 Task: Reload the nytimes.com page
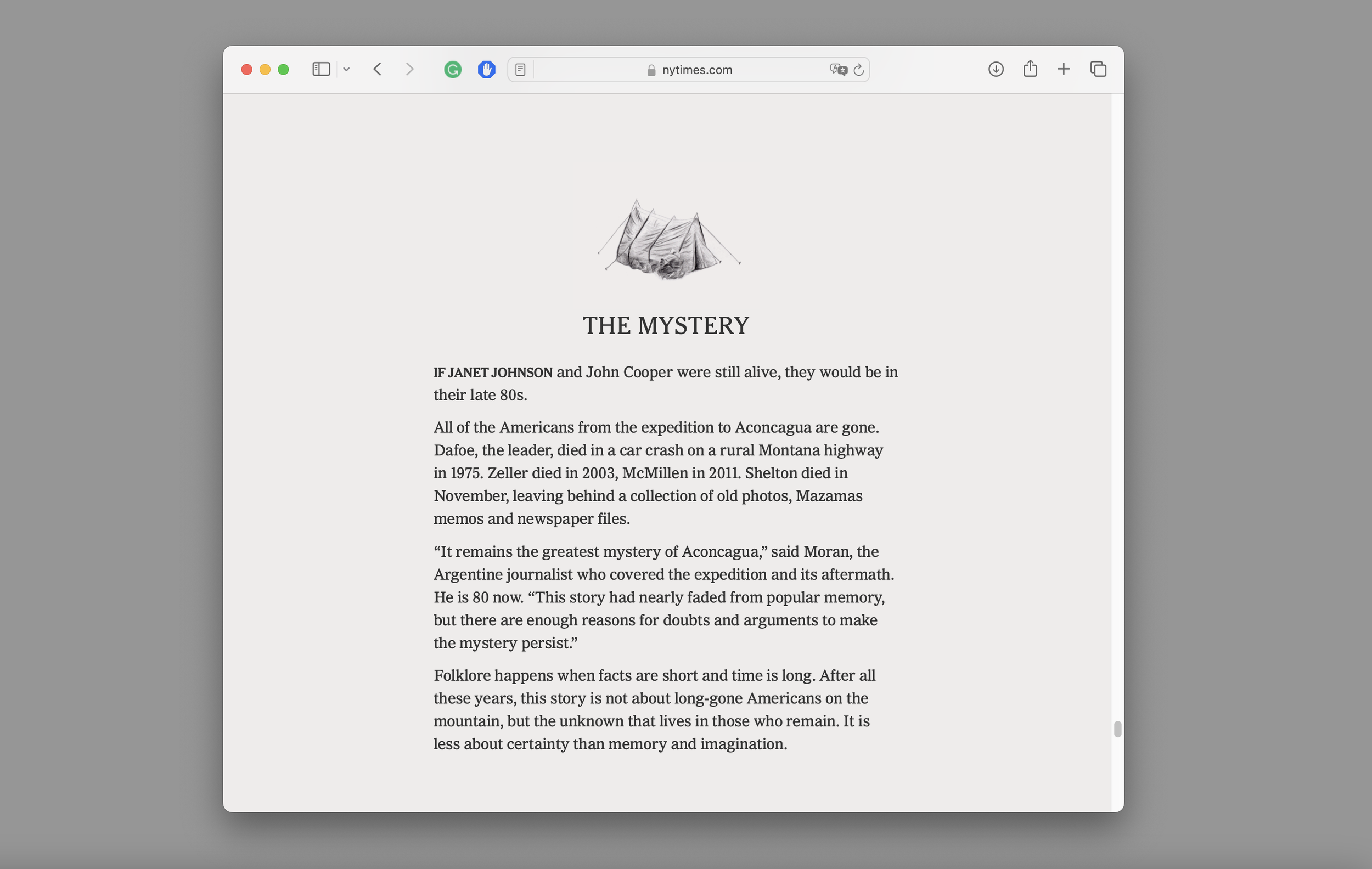(859, 70)
